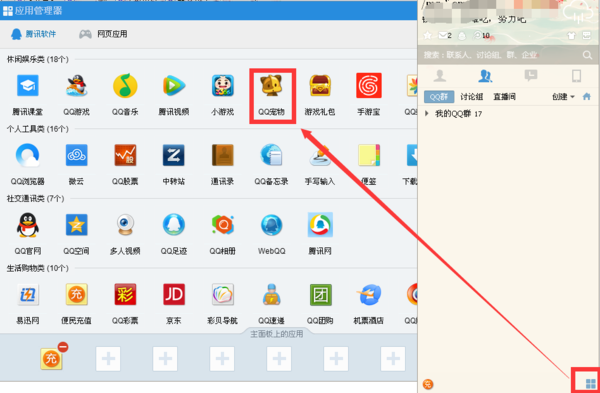
Task: Launch QQ游戏 from entertainment apps
Action: [76, 85]
